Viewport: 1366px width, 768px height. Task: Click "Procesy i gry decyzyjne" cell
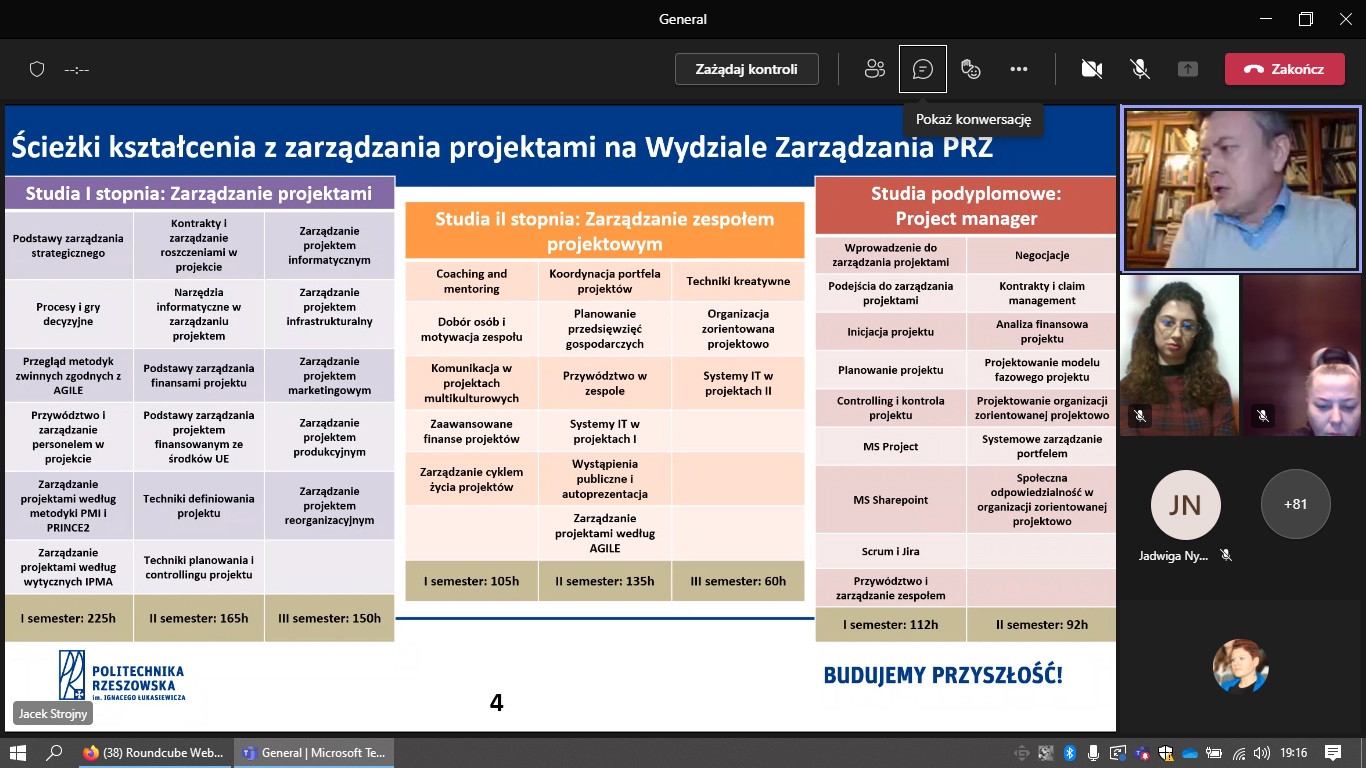68,314
